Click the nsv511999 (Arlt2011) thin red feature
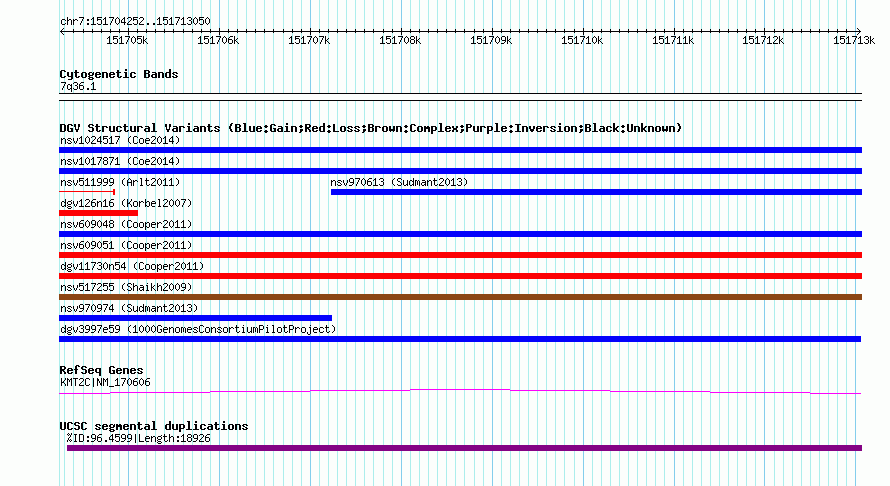890x486 pixels. click(x=87, y=192)
